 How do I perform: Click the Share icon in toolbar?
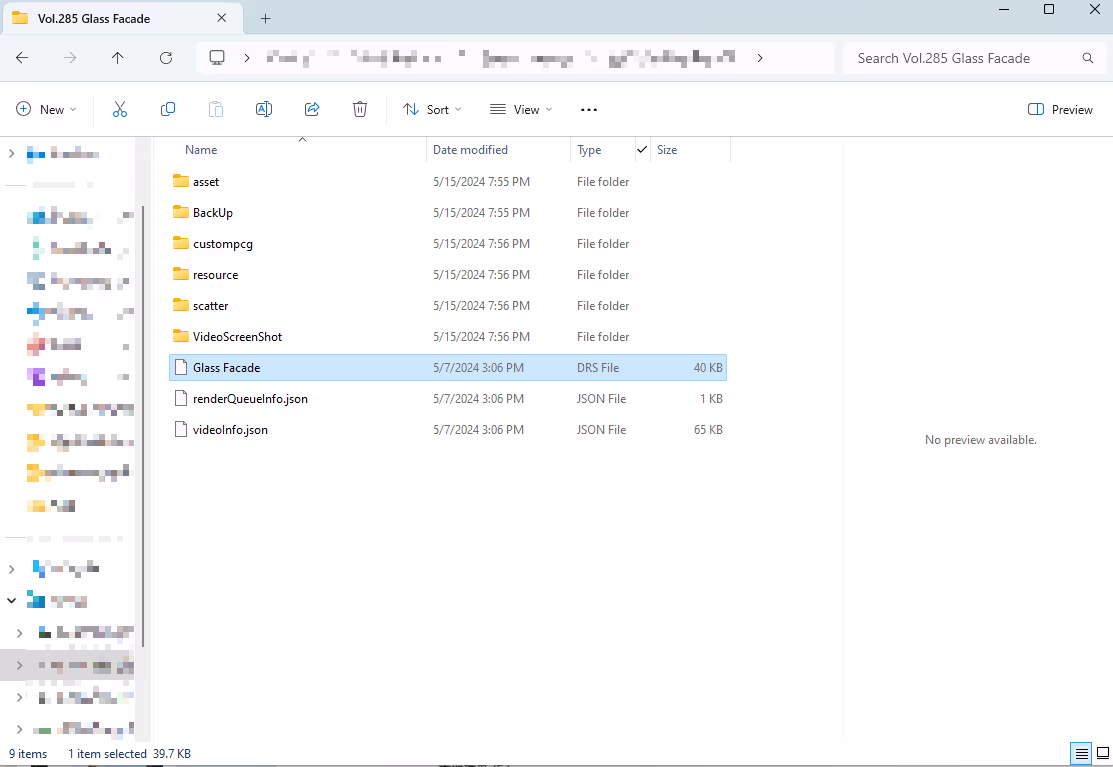pyautogui.click(x=312, y=109)
